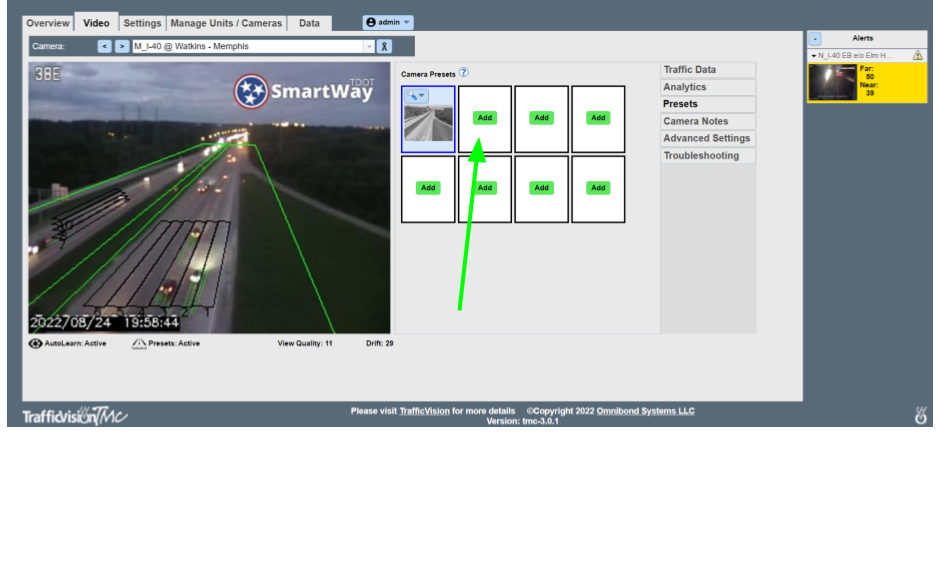
Task: Open the Camera Notes panel
Action: [x=707, y=121]
